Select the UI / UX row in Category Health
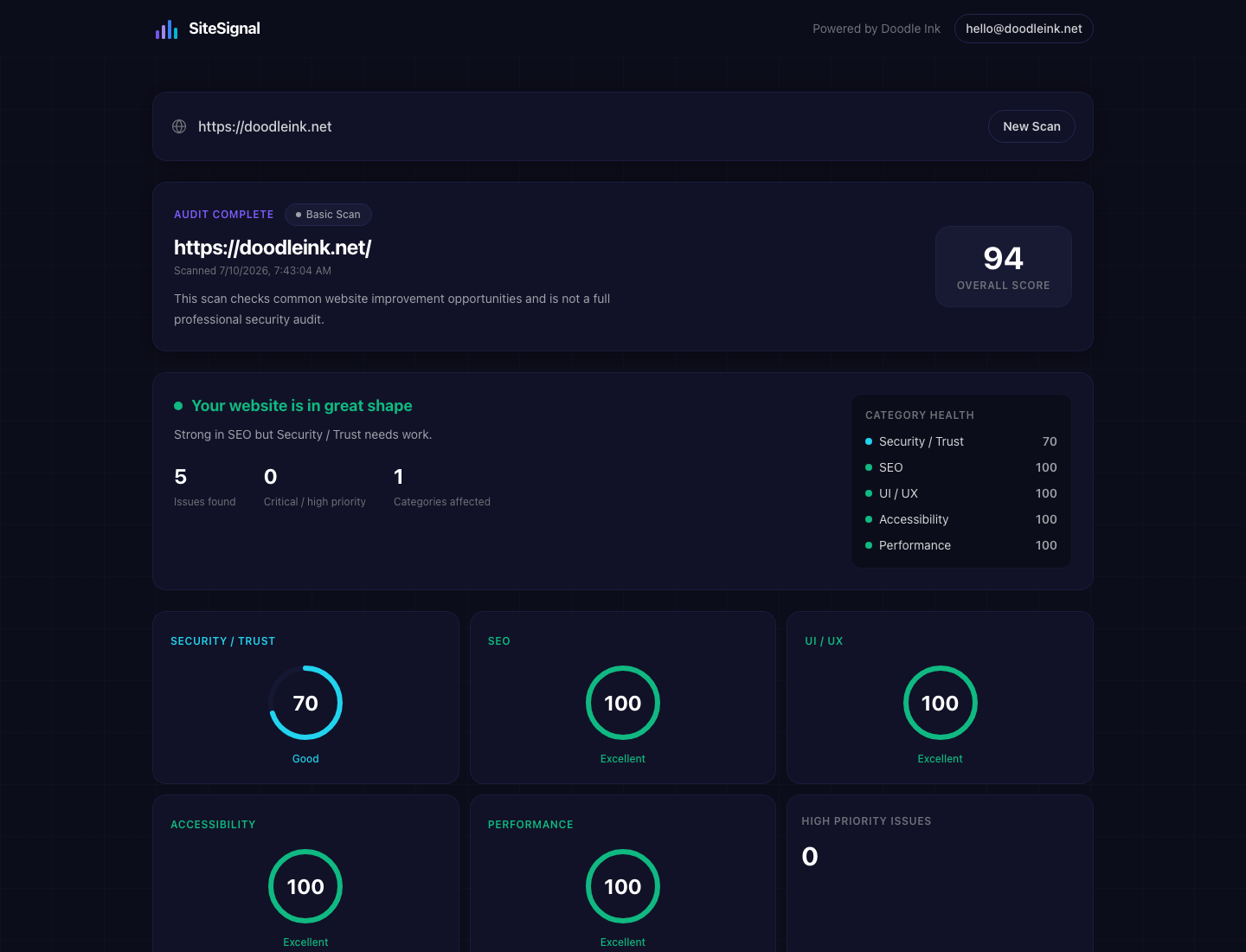The image size is (1246, 952). [x=961, y=493]
